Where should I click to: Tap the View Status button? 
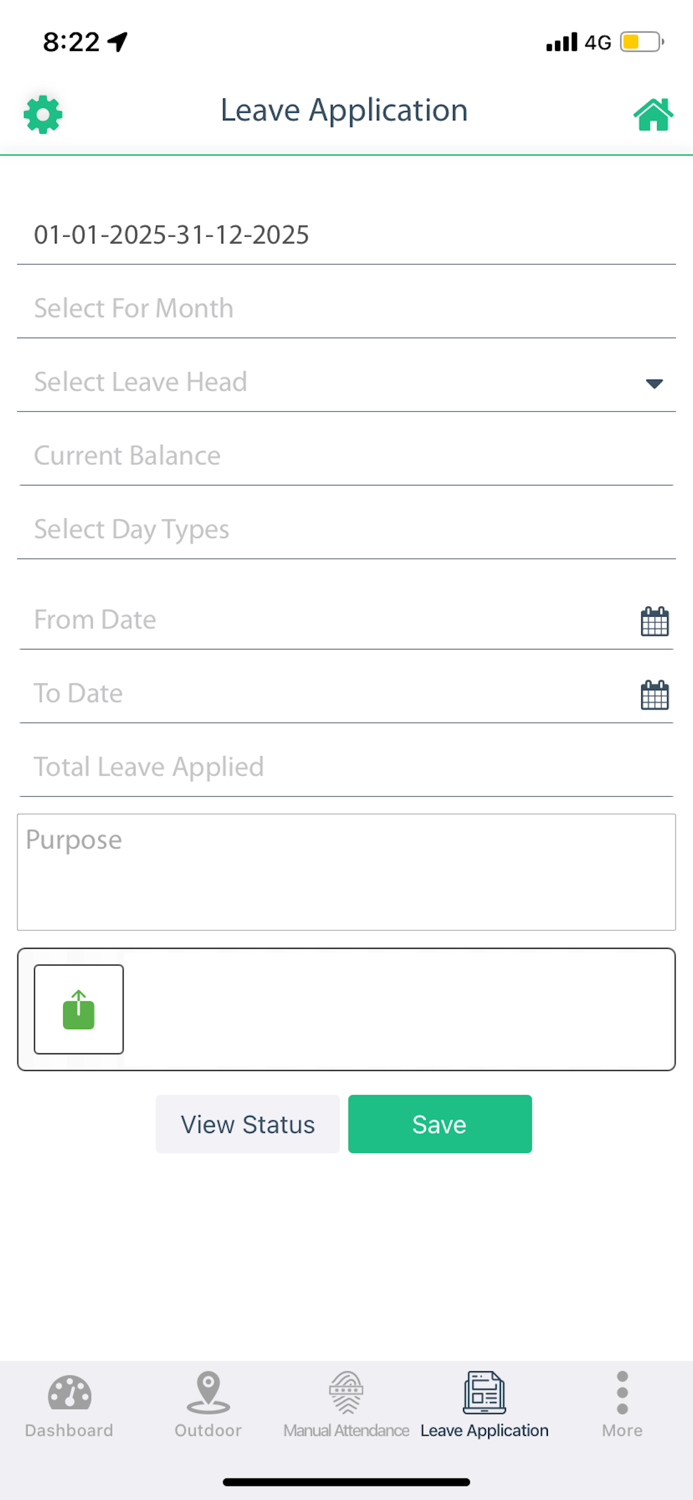click(x=247, y=1124)
